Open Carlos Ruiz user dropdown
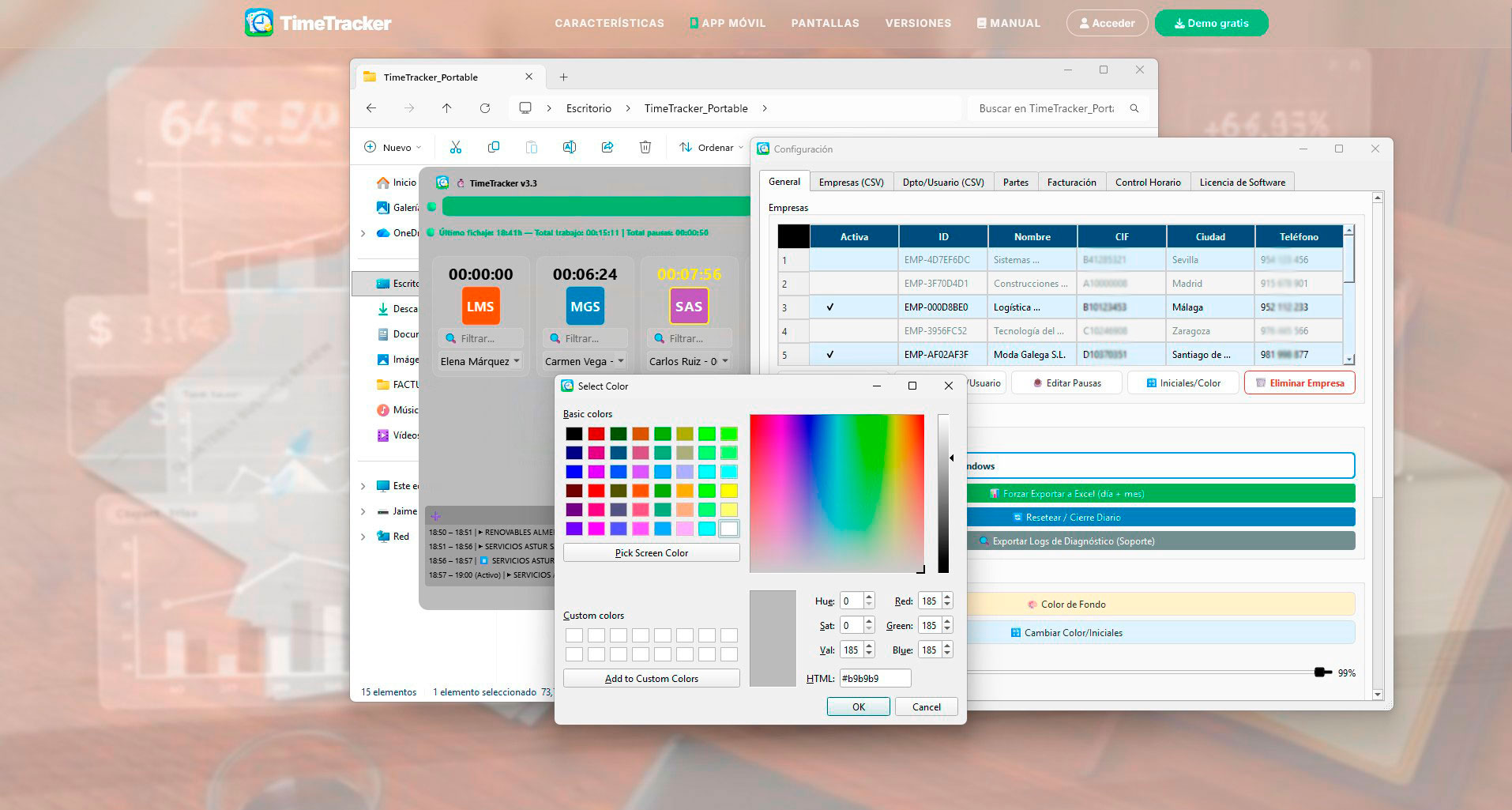The height and width of the screenshot is (810, 1512). pos(689,361)
